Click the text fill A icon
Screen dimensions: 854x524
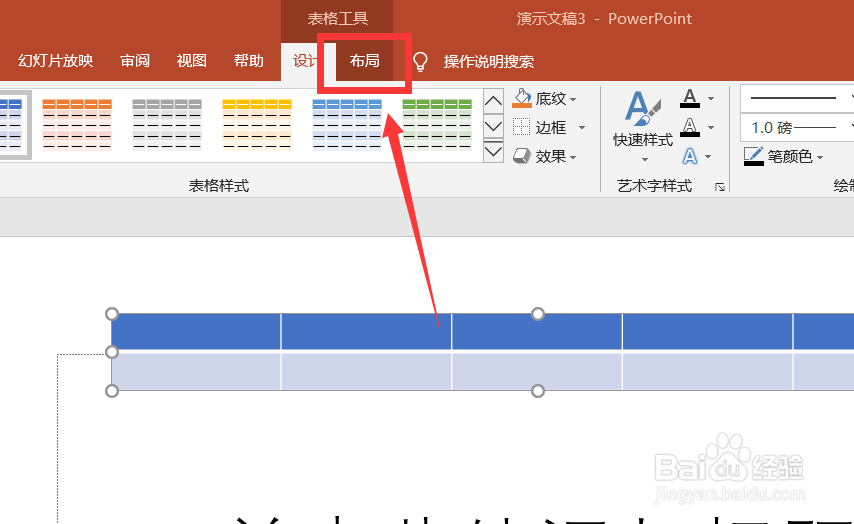tap(690, 98)
